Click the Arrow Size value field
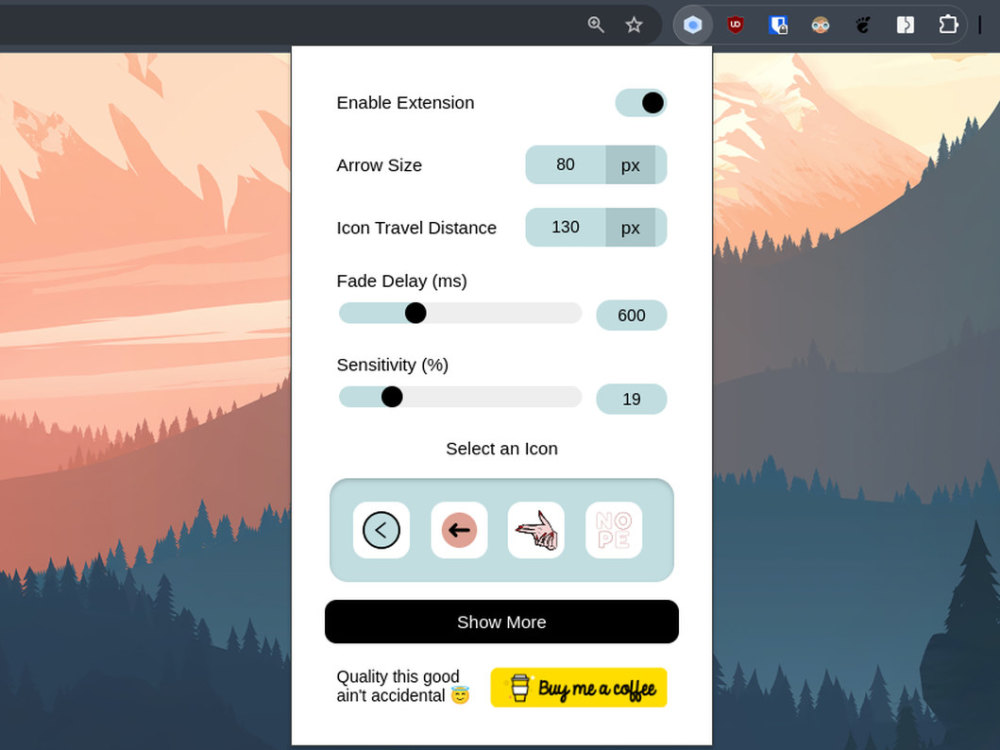The image size is (1000, 750). [566, 165]
